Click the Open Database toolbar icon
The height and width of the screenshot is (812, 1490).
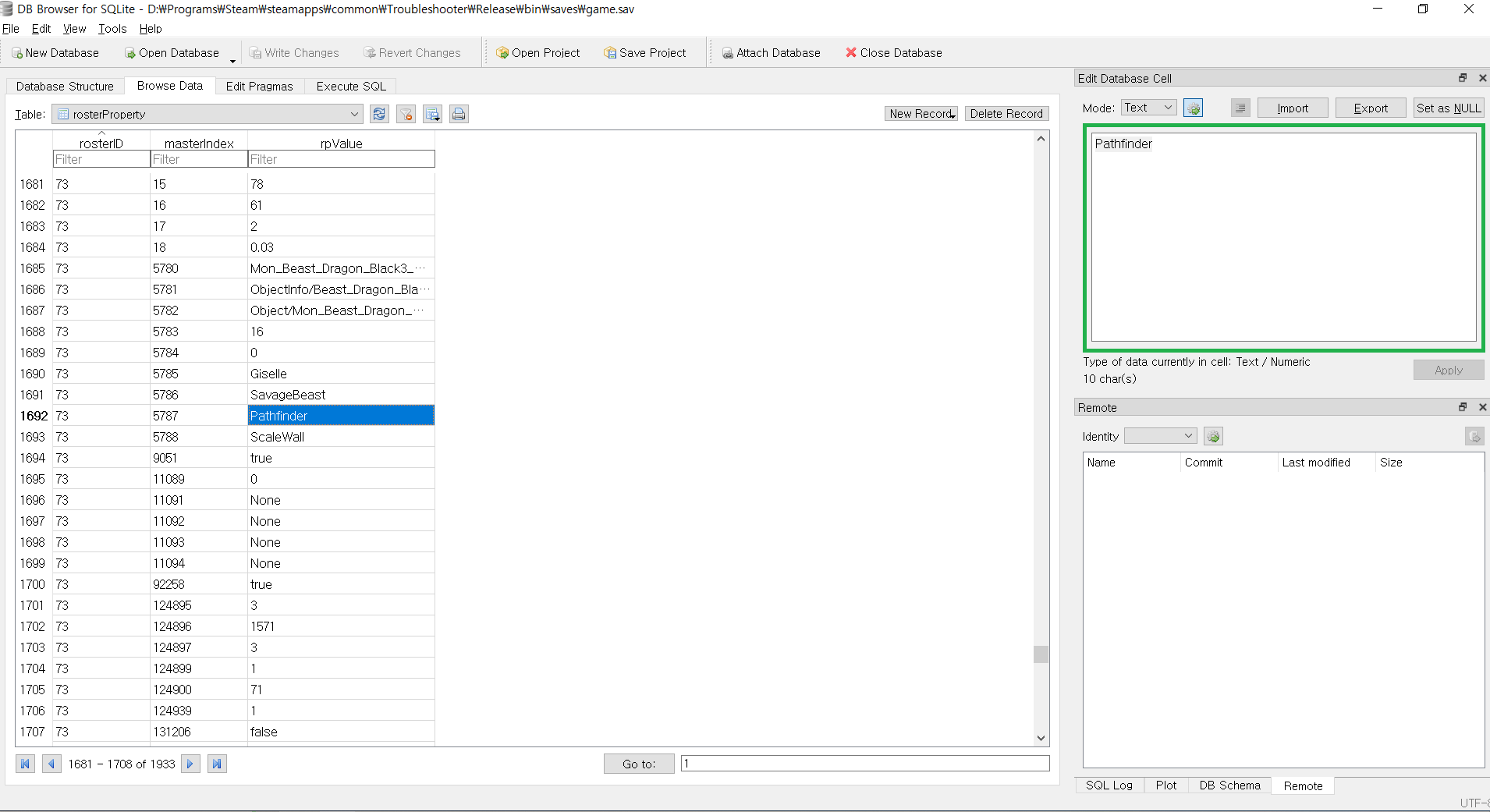[x=130, y=53]
